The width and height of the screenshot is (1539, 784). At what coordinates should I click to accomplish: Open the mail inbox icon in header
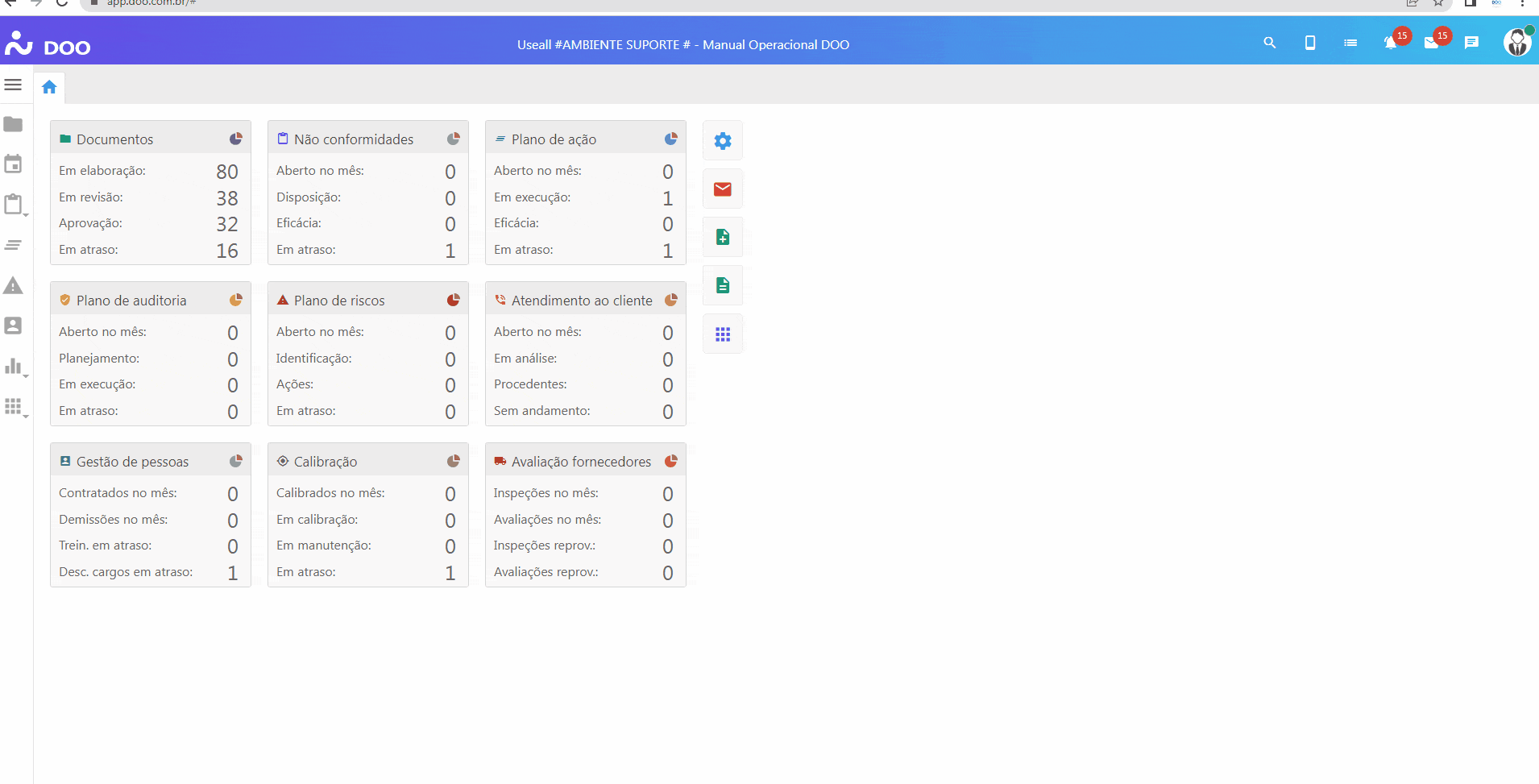[x=1431, y=43]
